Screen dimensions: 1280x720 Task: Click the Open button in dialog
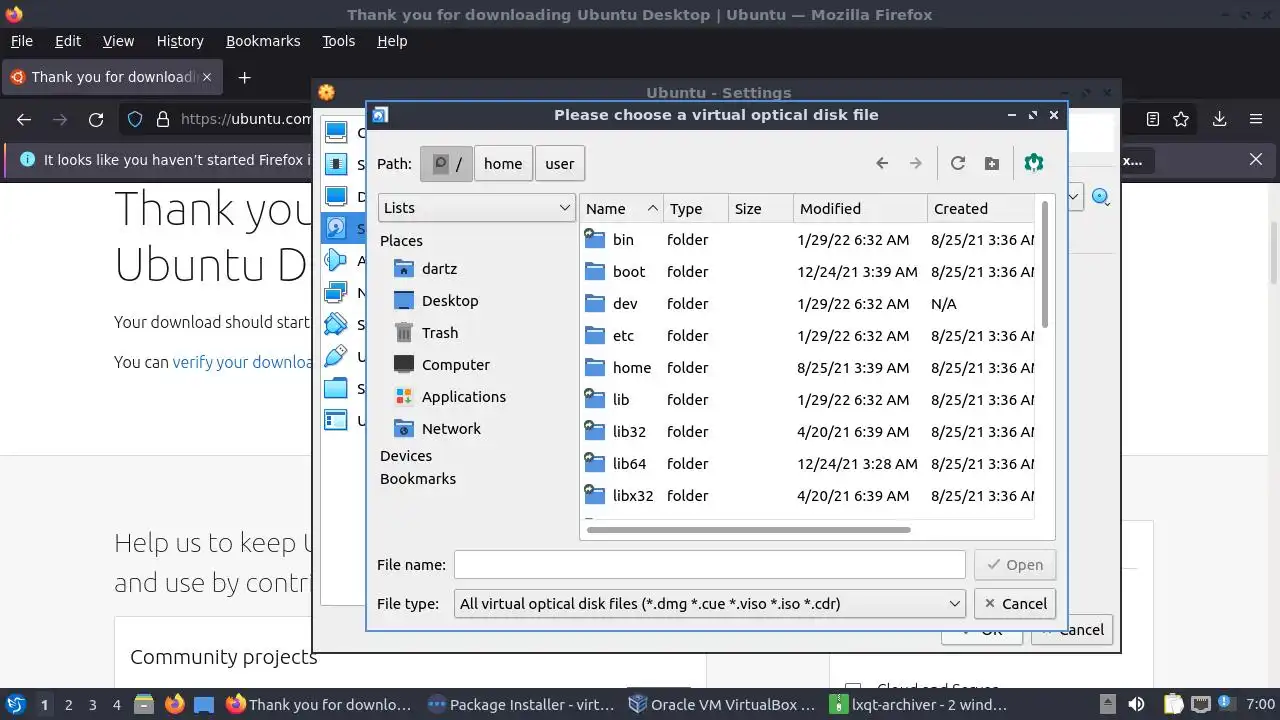click(x=1014, y=565)
